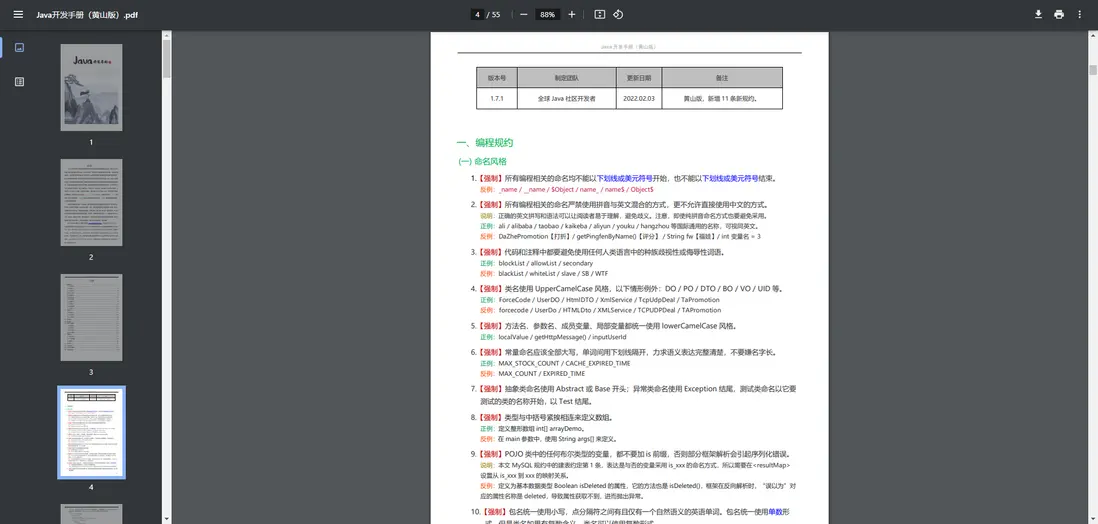This screenshot has height=524, width=1098.
Task: Print the PDF document
Action: point(1059,14)
